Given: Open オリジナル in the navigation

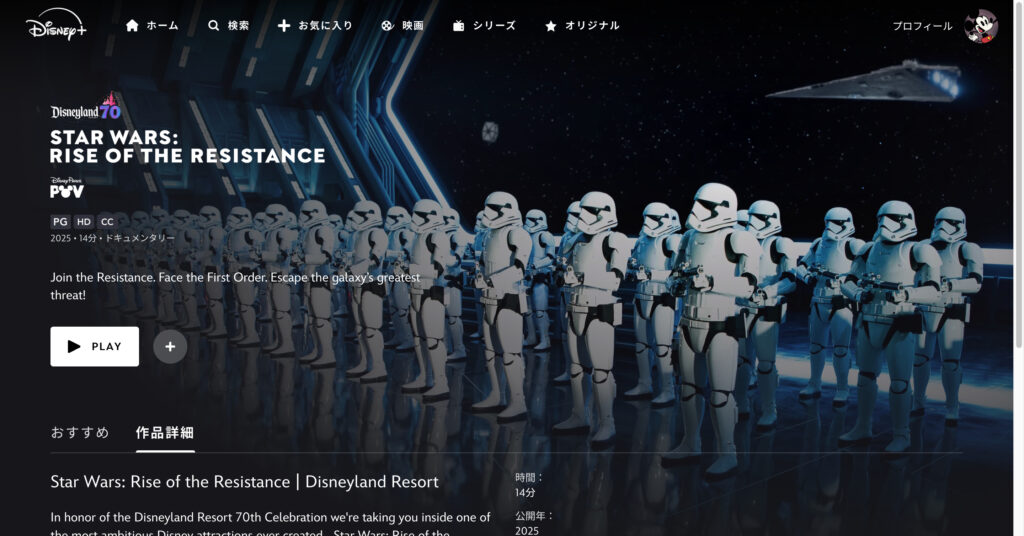Looking at the screenshot, I should (x=592, y=25).
